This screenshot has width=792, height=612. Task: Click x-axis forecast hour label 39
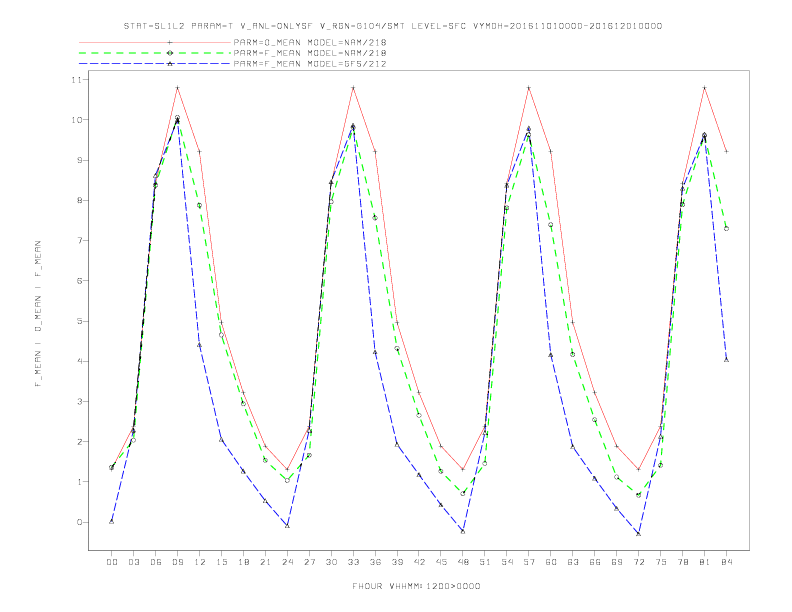pos(397,562)
